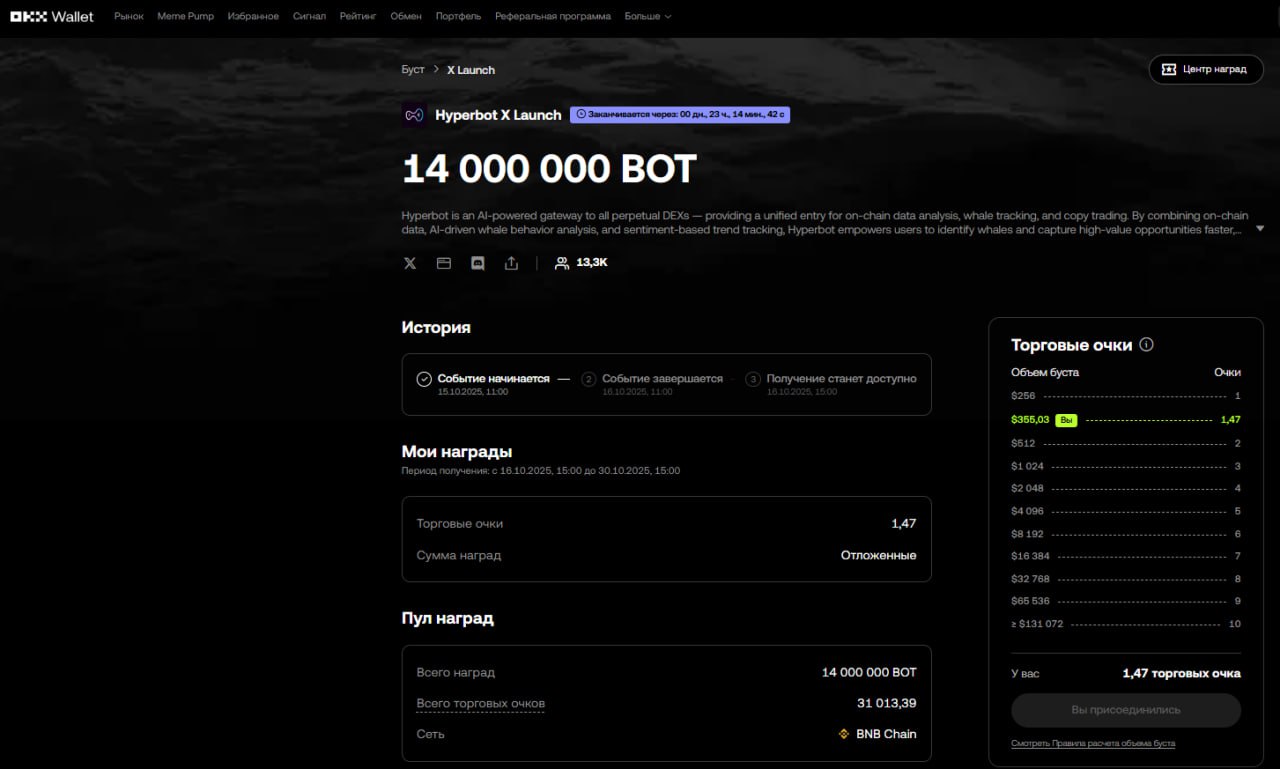
Task: Click the Центр наград button
Action: (x=1205, y=69)
